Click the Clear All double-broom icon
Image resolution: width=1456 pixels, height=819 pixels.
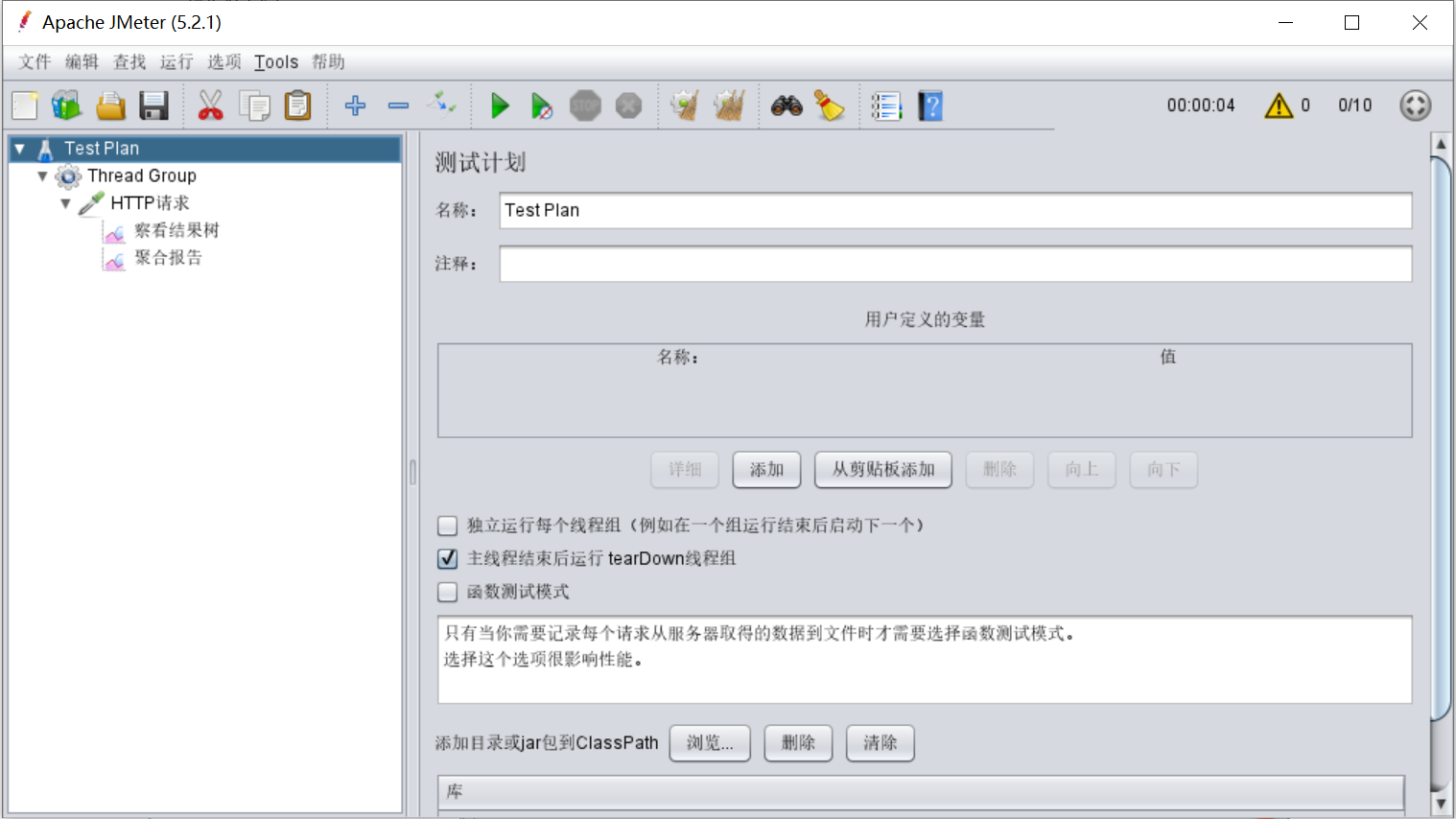[729, 105]
